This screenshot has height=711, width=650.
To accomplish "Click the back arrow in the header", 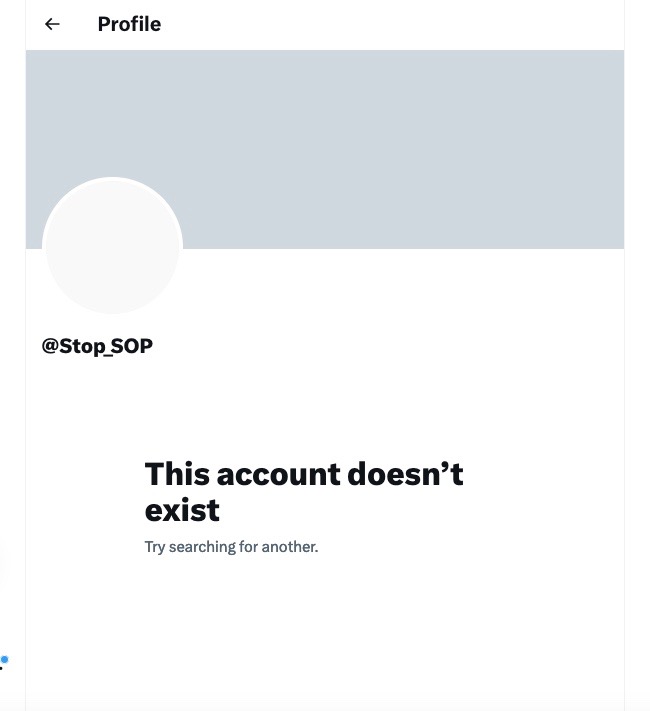I will coord(52,24).
